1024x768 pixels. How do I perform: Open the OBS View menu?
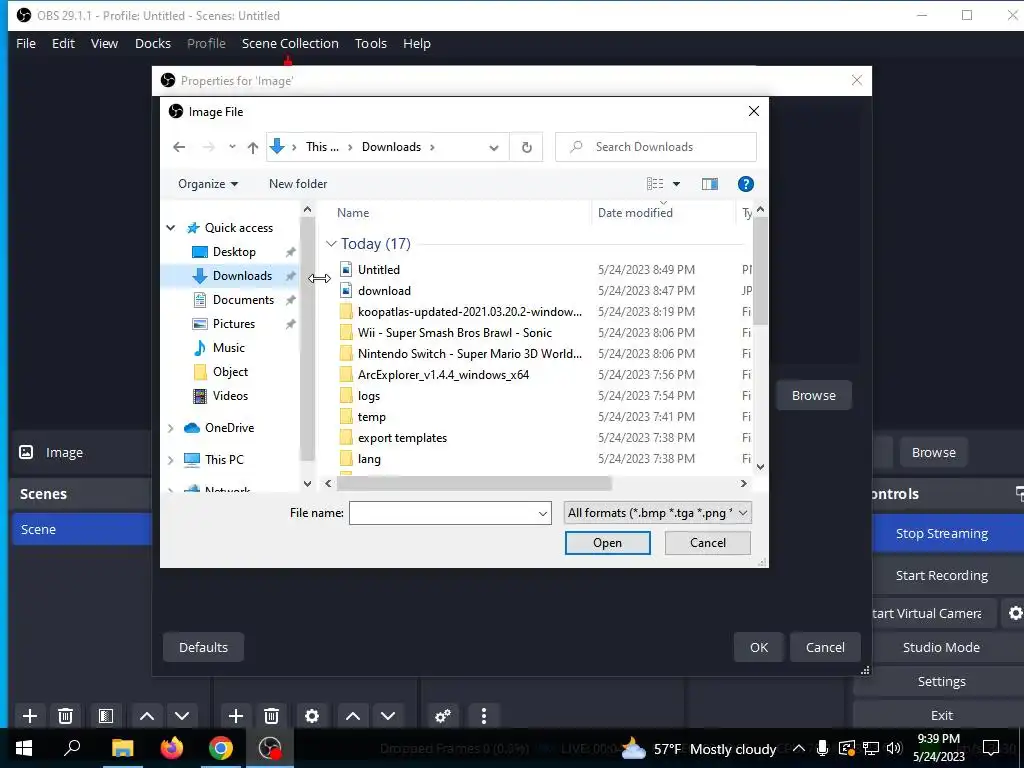(x=104, y=43)
